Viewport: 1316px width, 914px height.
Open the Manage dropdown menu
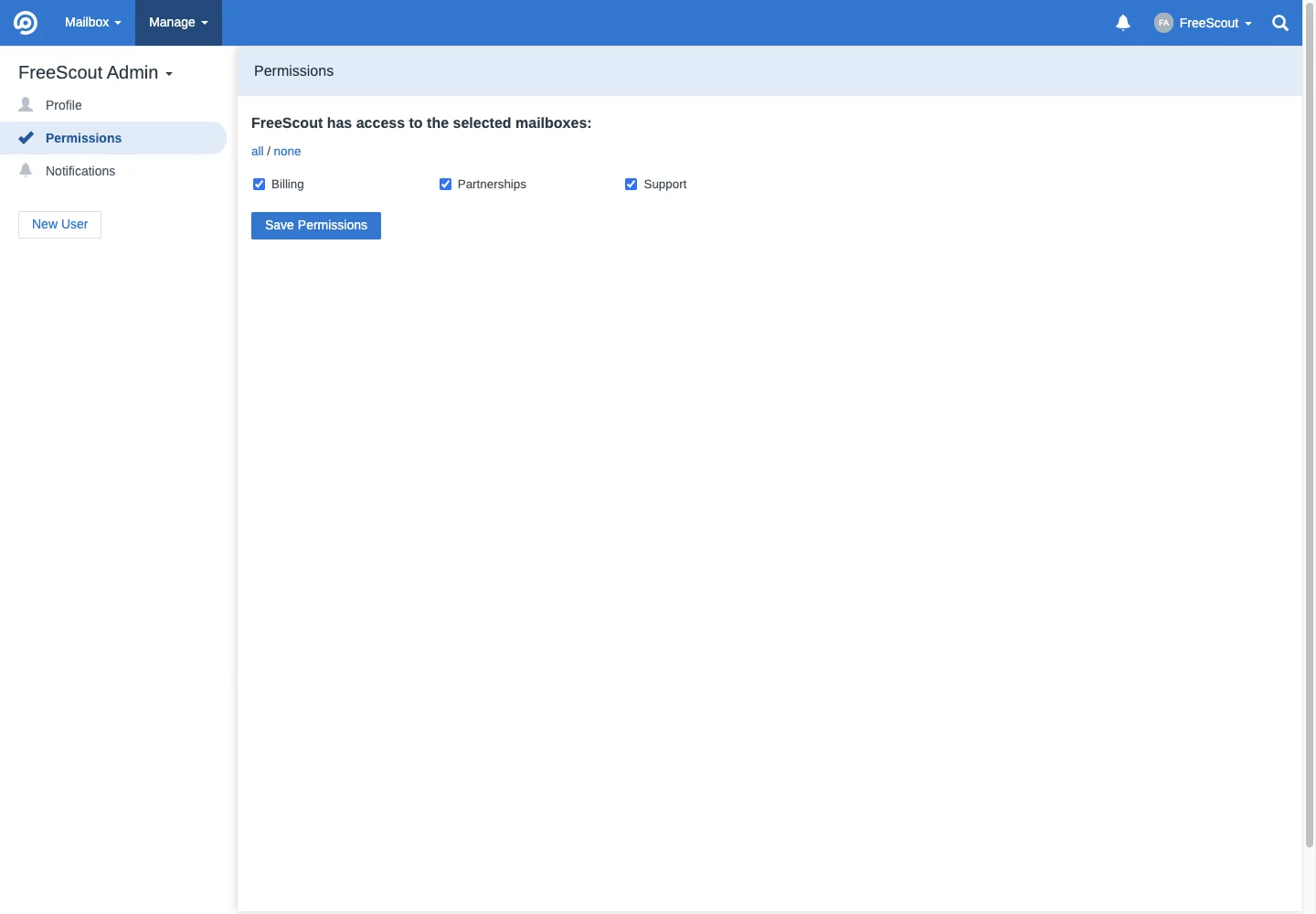178,22
